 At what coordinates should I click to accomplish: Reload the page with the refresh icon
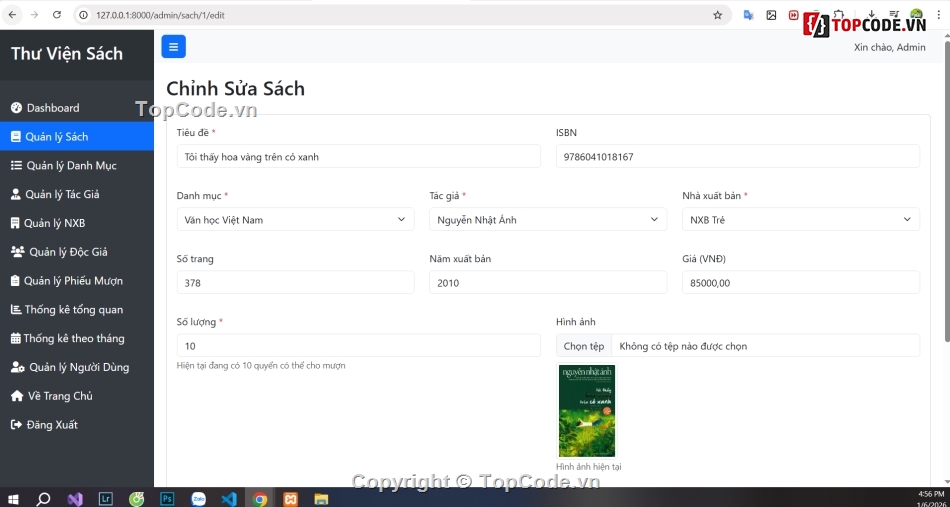[57, 15]
